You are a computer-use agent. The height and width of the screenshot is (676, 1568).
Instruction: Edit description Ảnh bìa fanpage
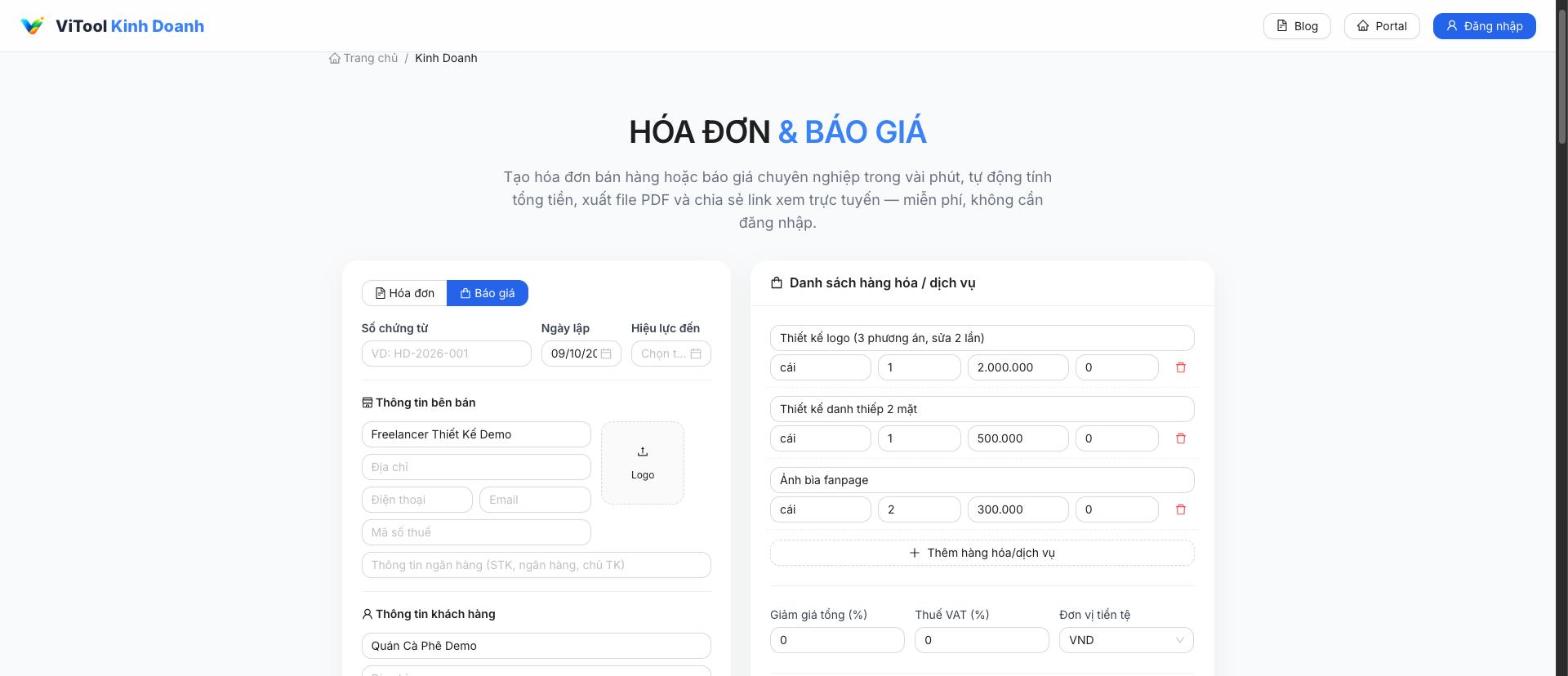coord(982,480)
